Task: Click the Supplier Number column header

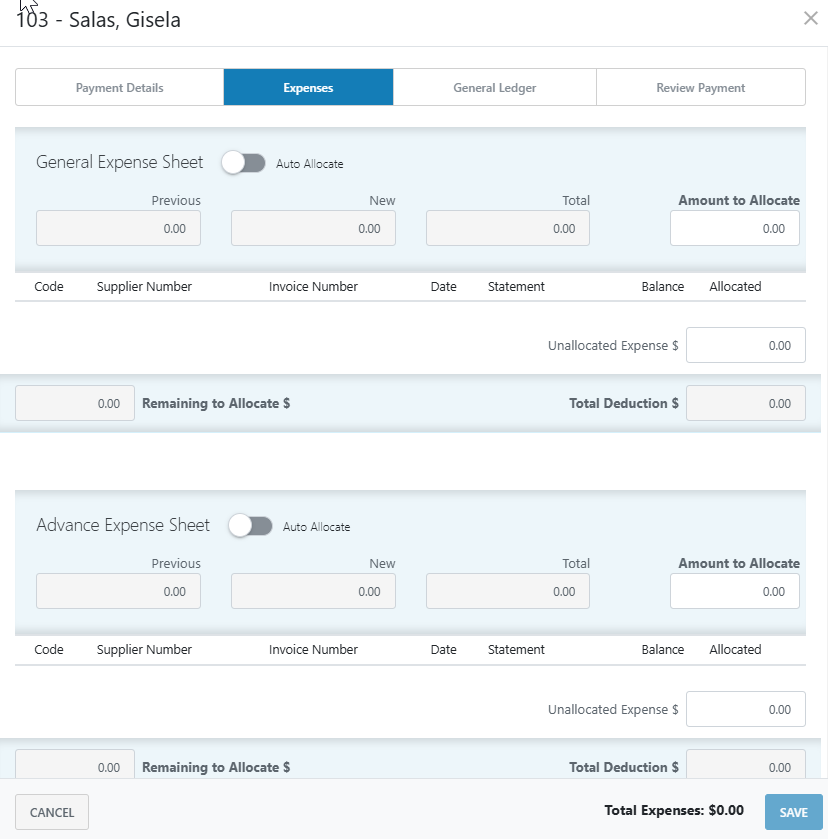Action: point(144,286)
